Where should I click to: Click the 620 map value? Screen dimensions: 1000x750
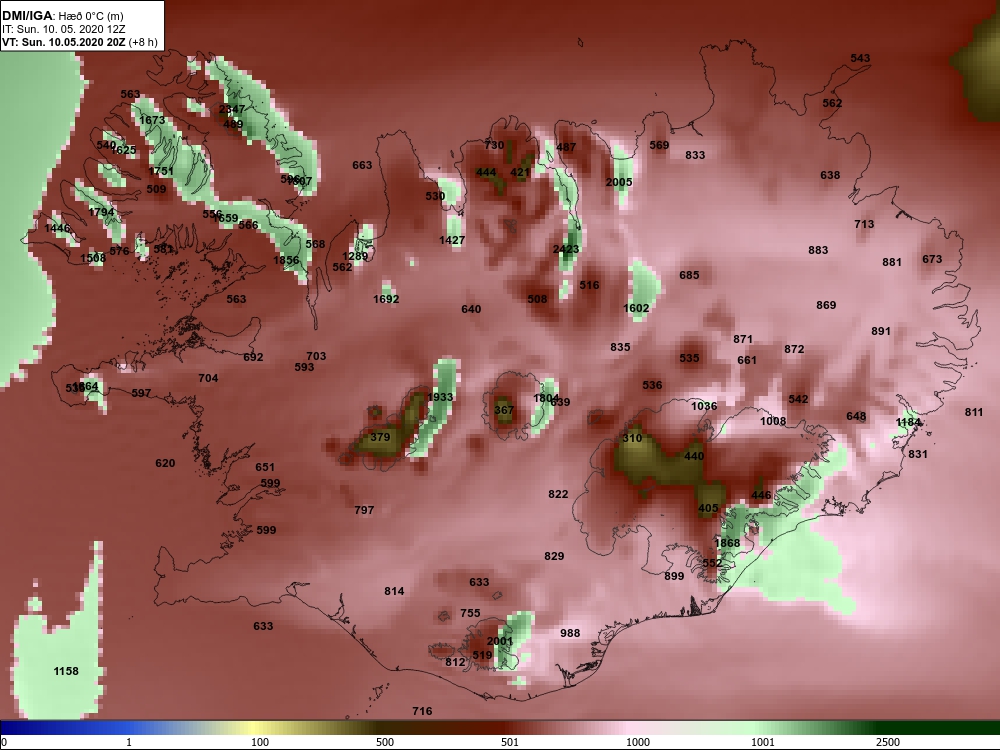[165, 463]
